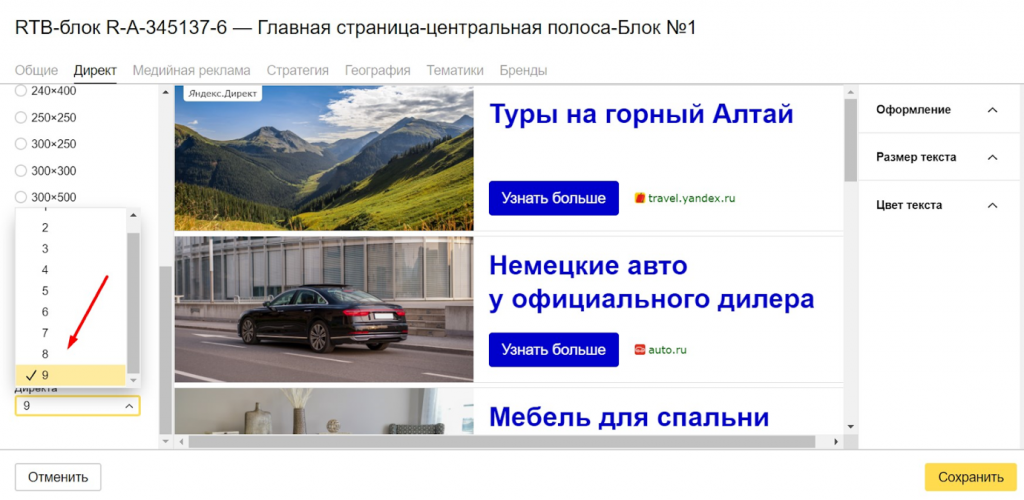Click the auto.ru favicon icon
1024x500 pixels.
coord(640,350)
